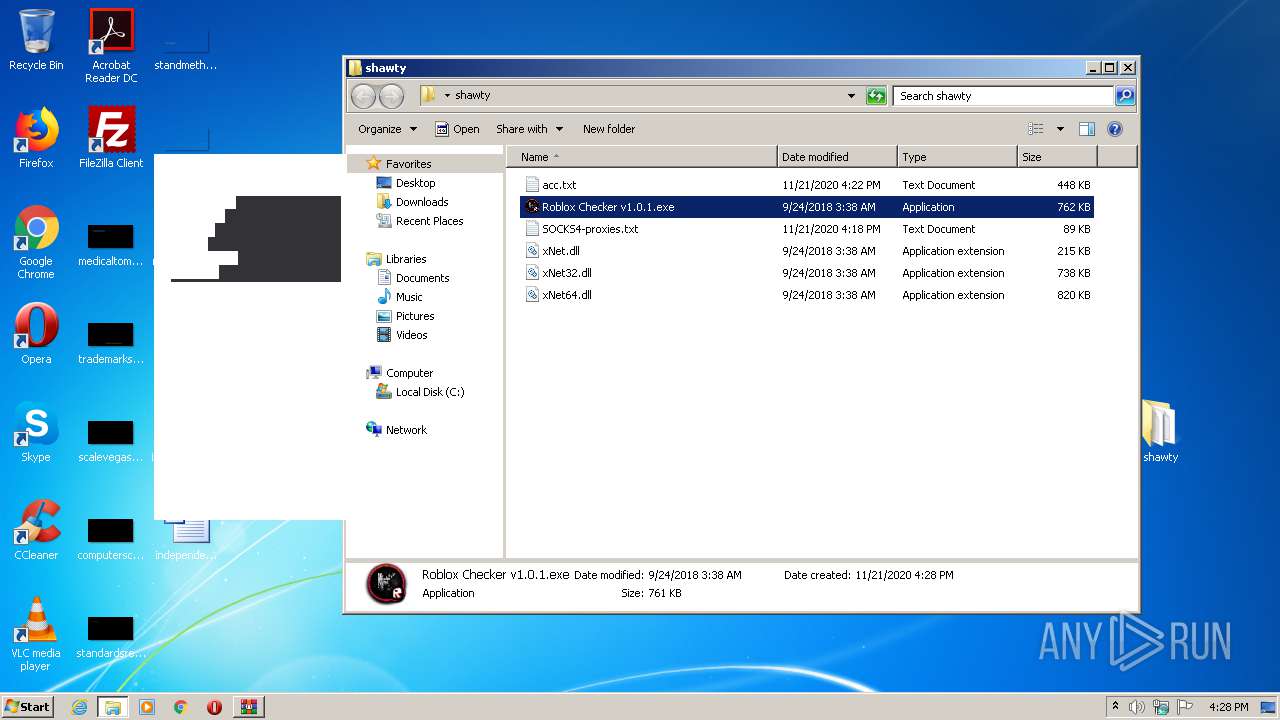Click the search magnifier icon
Image resolution: width=1280 pixels, height=720 pixels.
click(x=1125, y=96)
